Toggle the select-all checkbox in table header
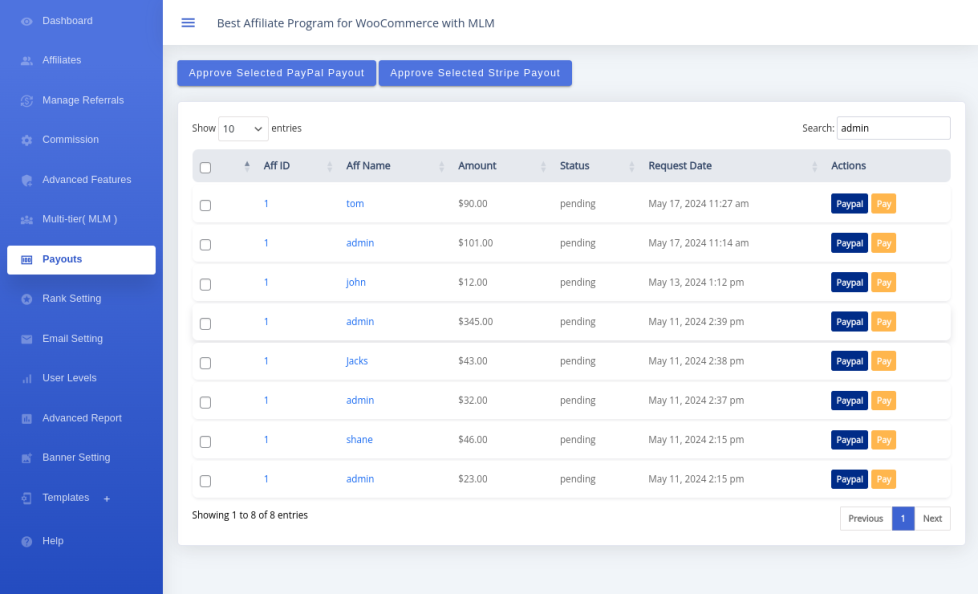The height and width of the screenshot is (594, 978). tap(206, 167)
